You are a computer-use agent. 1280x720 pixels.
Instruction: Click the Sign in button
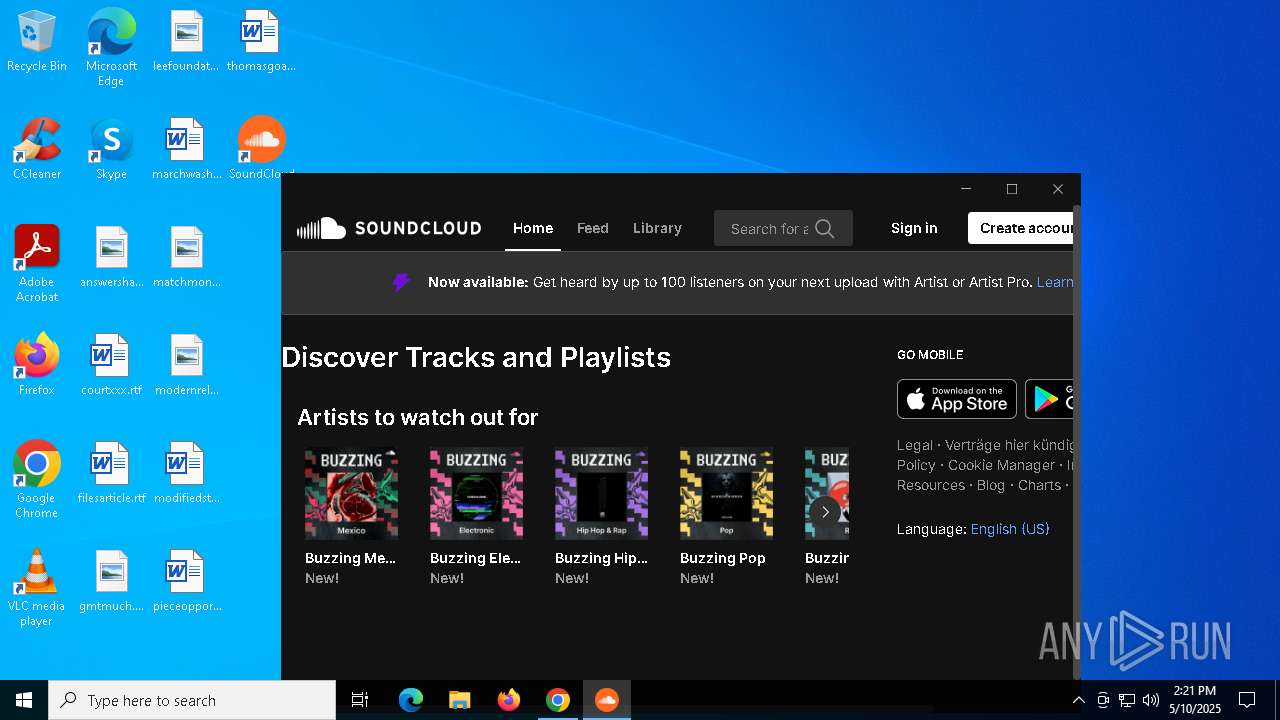(914, 228)
